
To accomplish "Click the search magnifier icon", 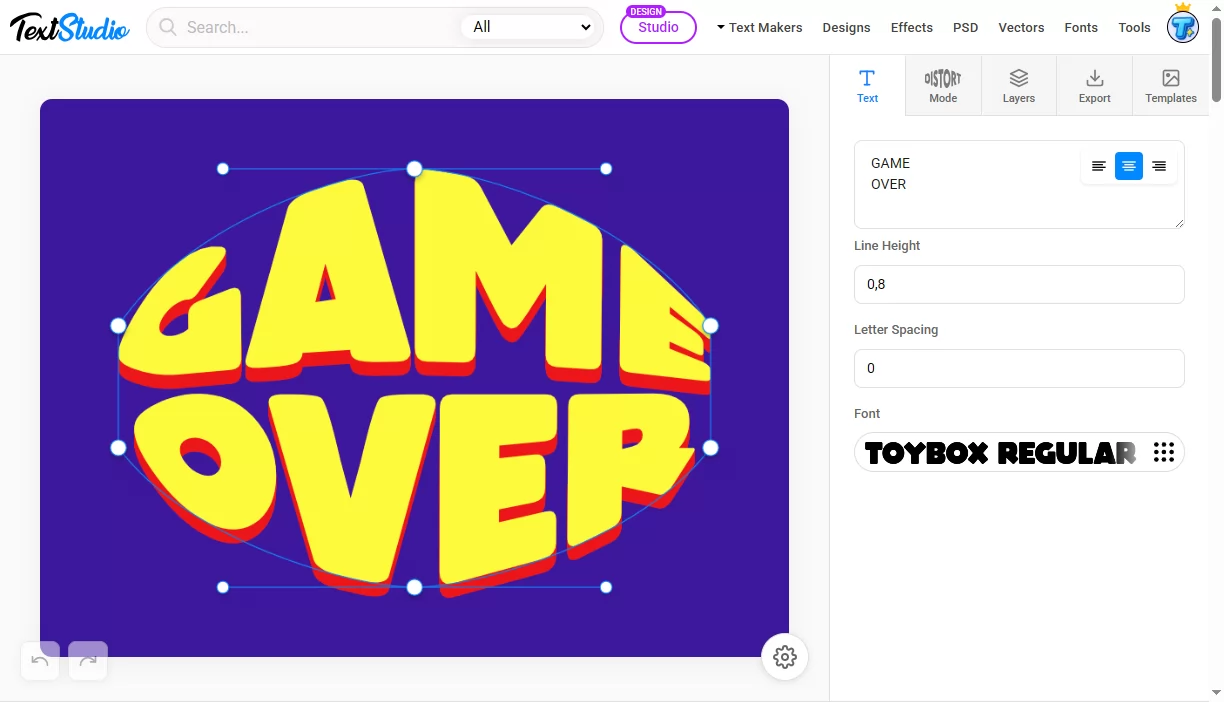I will pyautogui.click(x=168, y=27).
